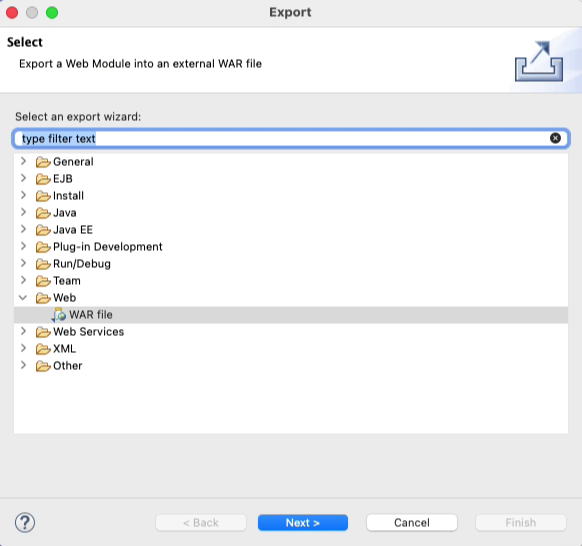Click the Next button
Viewport: 582px width, 546px height.
pyautogui.click(x=303, y=523)
